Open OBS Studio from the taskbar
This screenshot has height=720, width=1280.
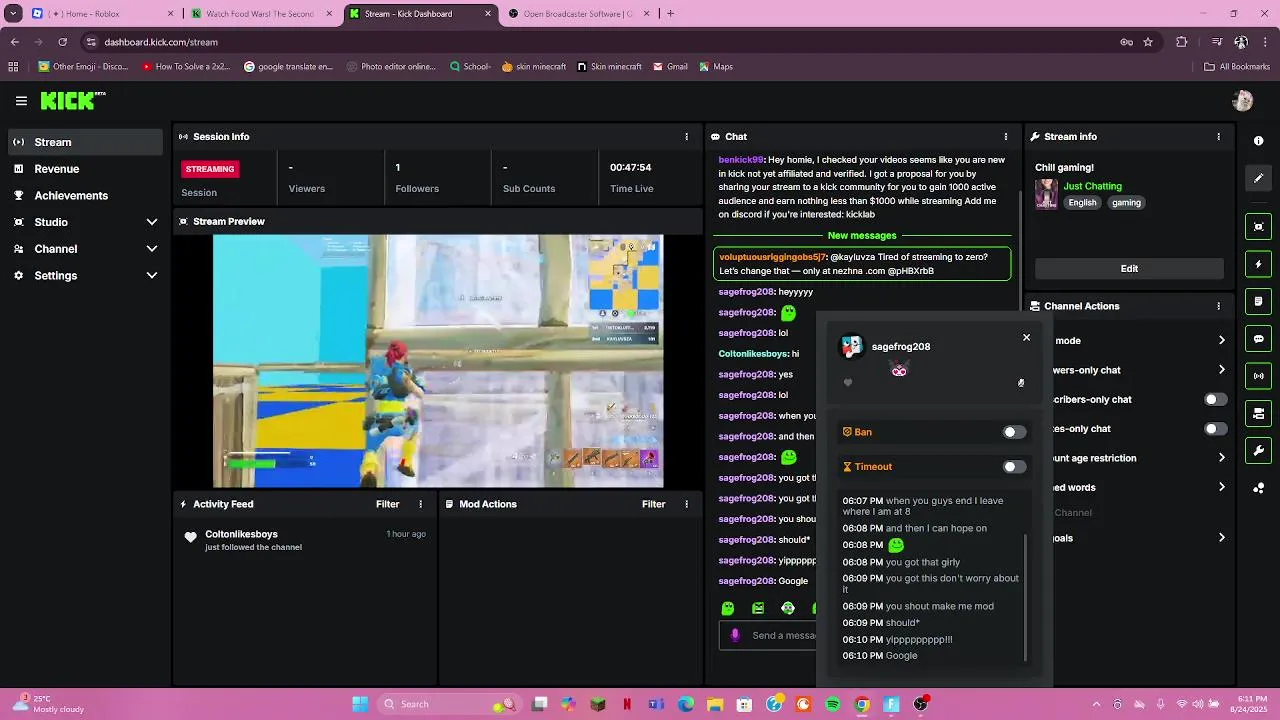pos(921,704)
